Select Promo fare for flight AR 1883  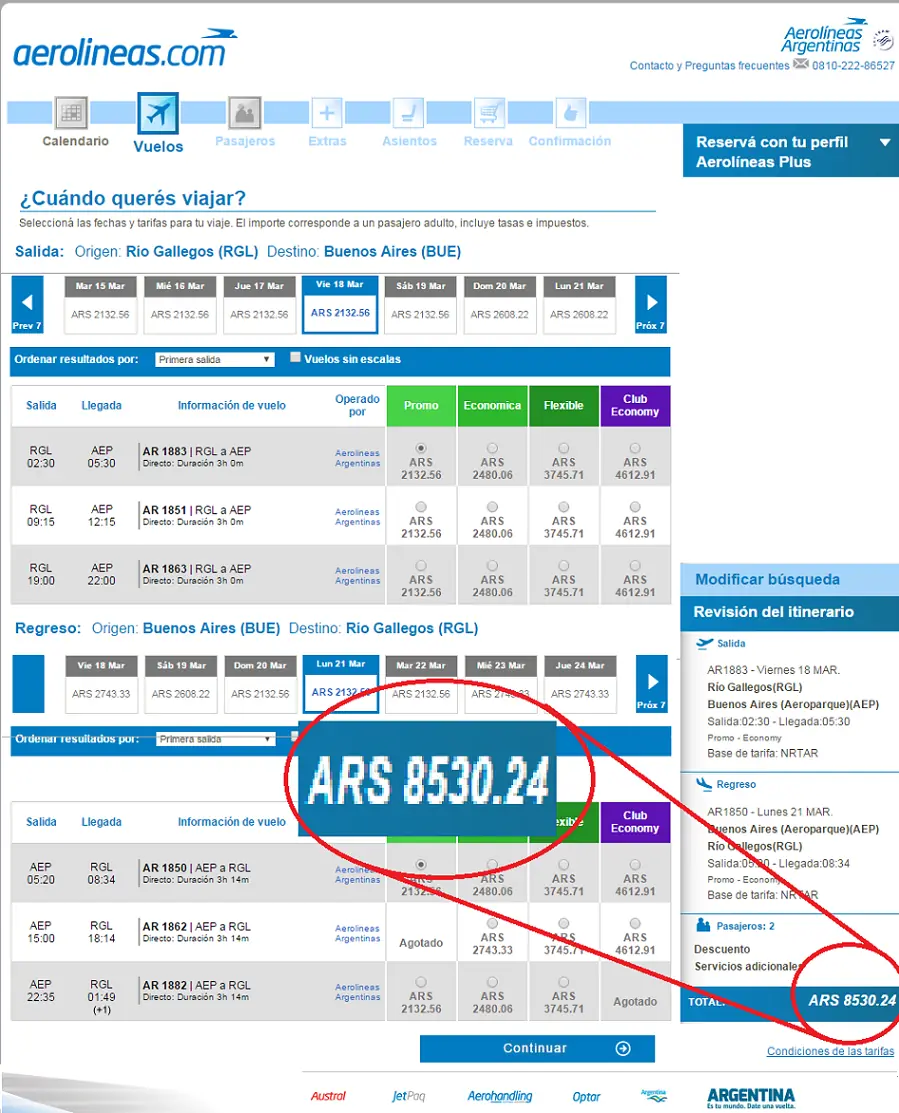point(421,448)
